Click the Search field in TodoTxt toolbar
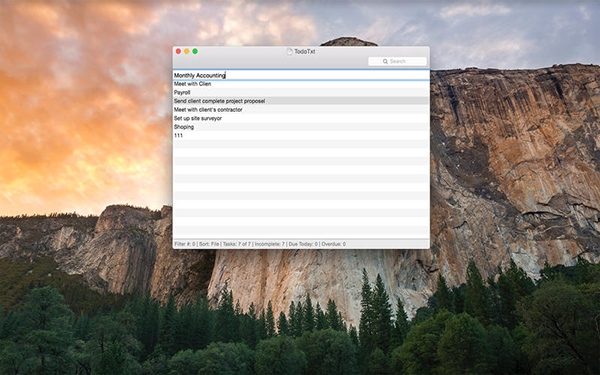 (397, 61)
